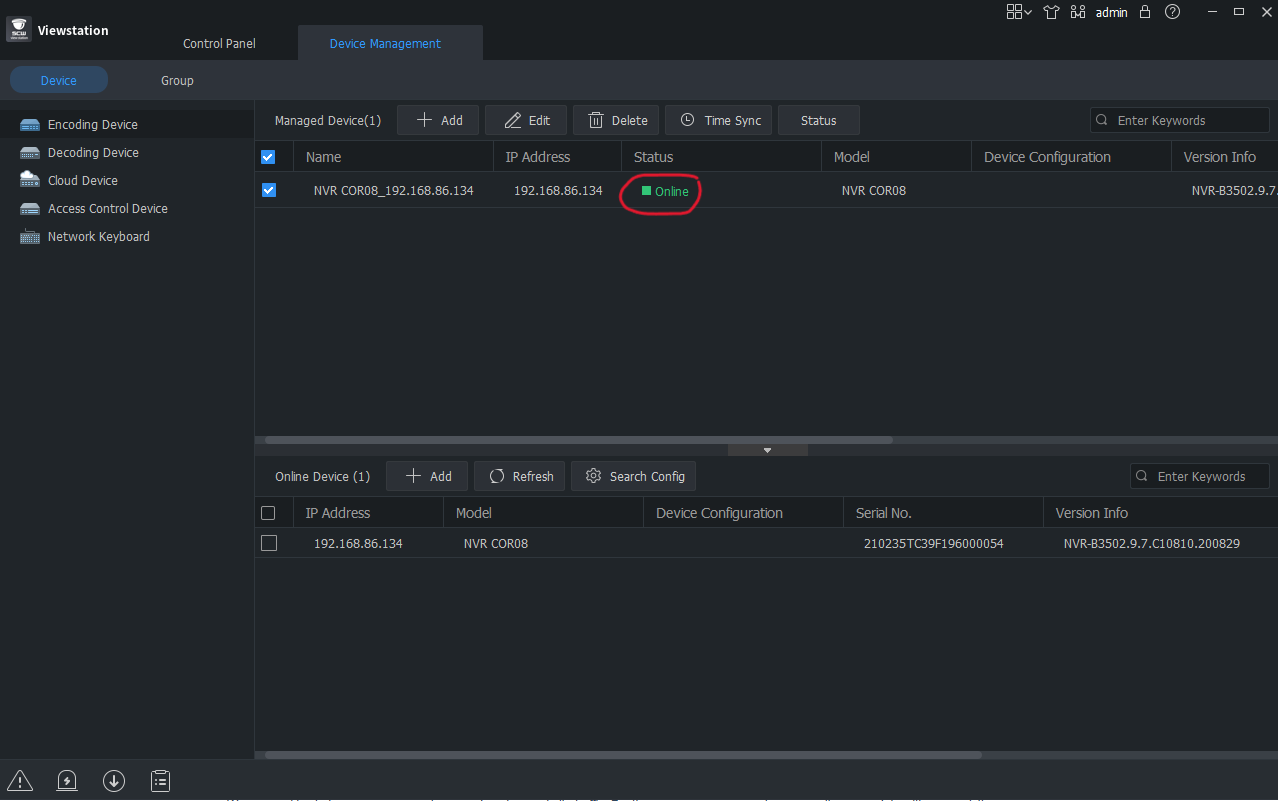
Task: Open the clipboard log icon
Action: click(x=159, y=781)
